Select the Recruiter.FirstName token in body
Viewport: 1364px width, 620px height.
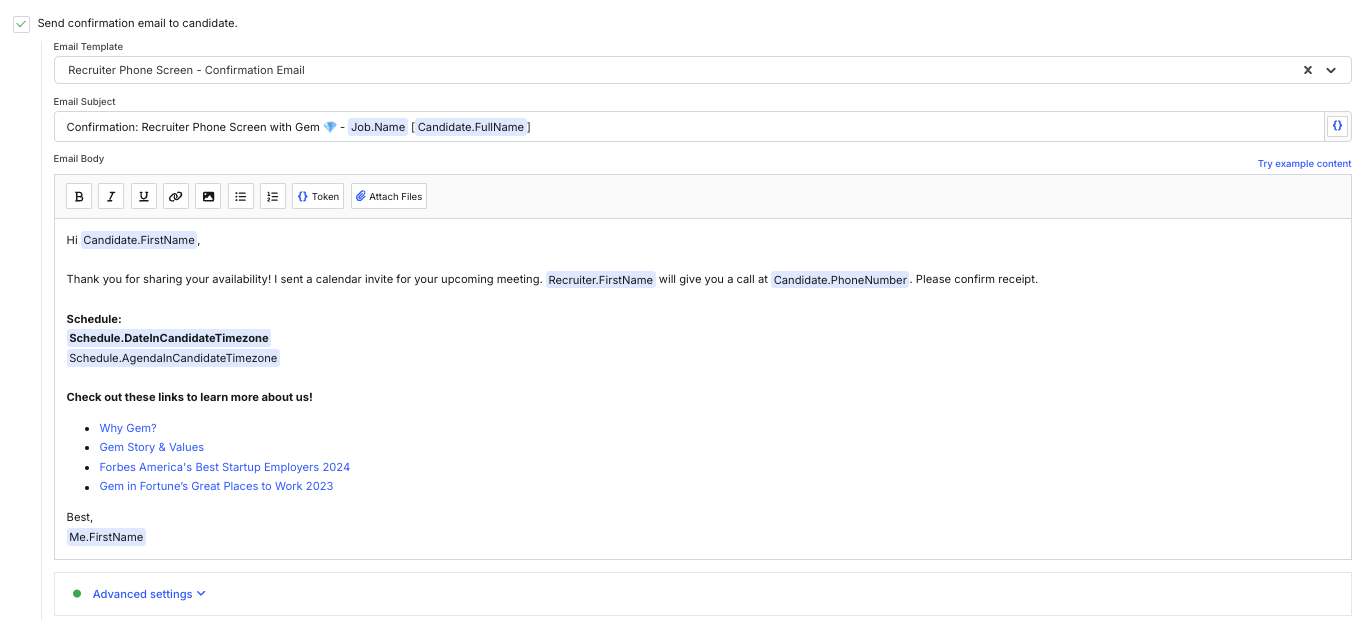pos(601,280)
